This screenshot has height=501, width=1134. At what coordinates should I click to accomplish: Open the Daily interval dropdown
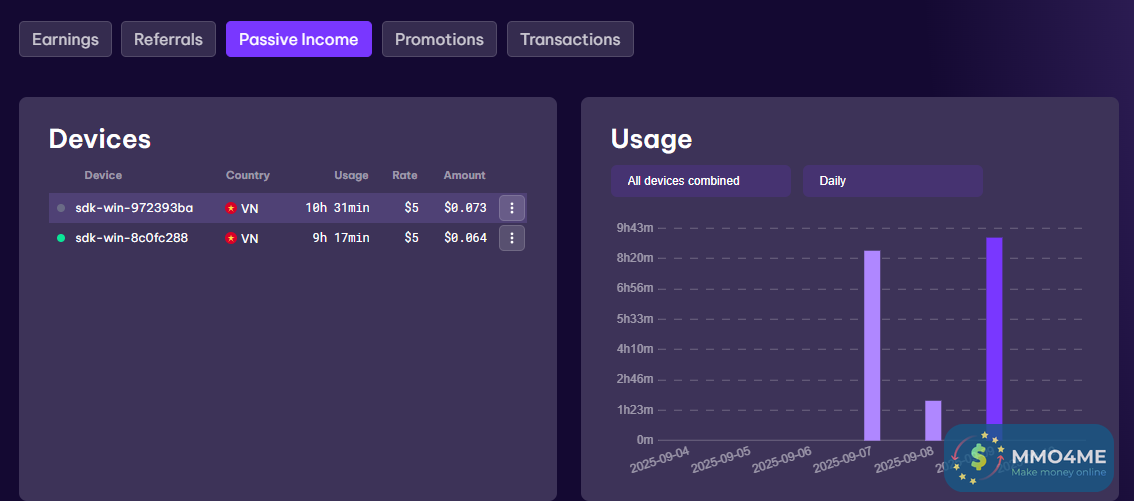(x=892, y=181)
